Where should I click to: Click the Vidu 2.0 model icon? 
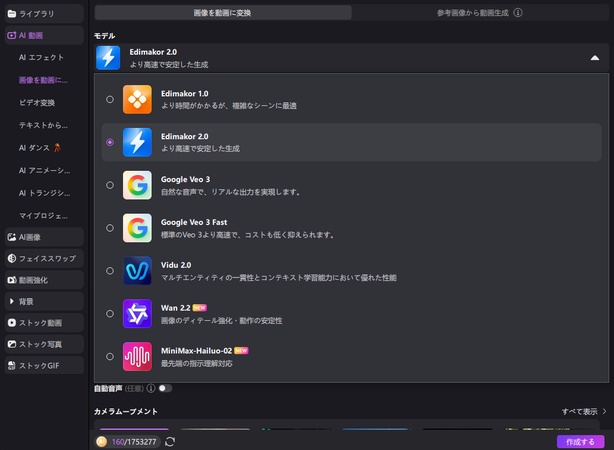tap(137, 271)
